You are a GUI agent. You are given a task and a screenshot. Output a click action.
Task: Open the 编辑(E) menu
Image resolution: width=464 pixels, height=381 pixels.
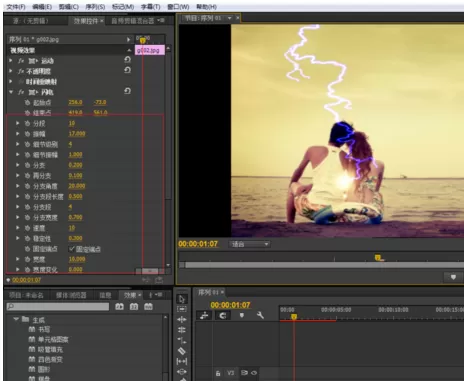[x=42, y=7]
